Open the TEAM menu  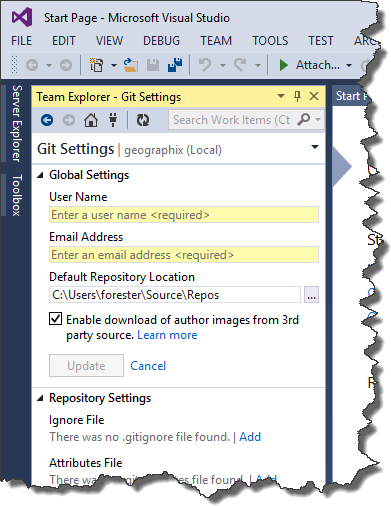[216, 41]
